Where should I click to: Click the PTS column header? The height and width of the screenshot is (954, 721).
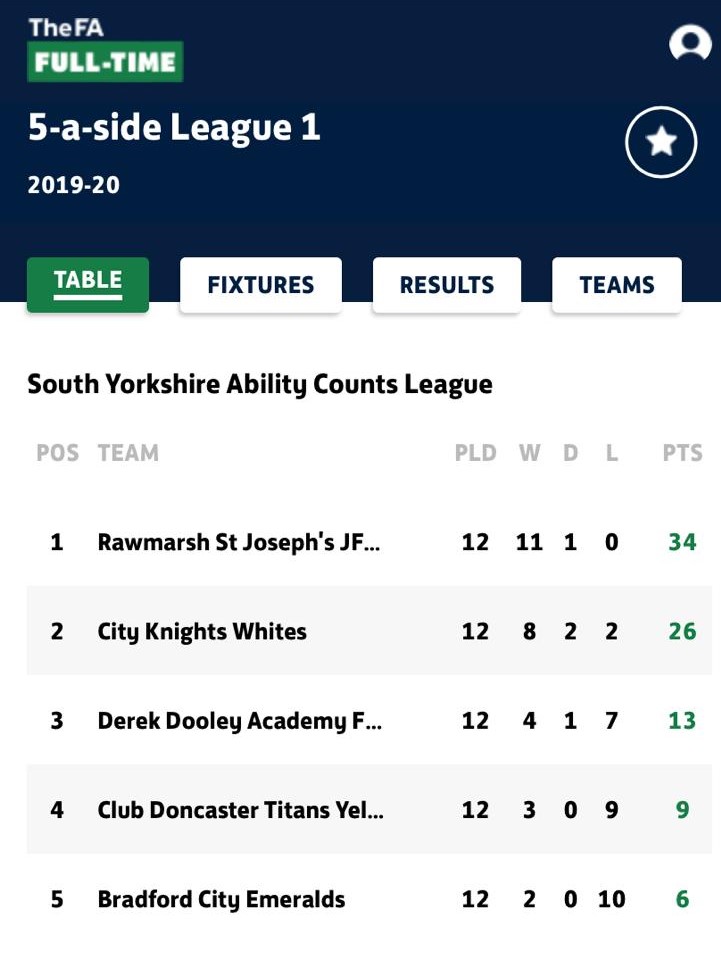[682, 453]
